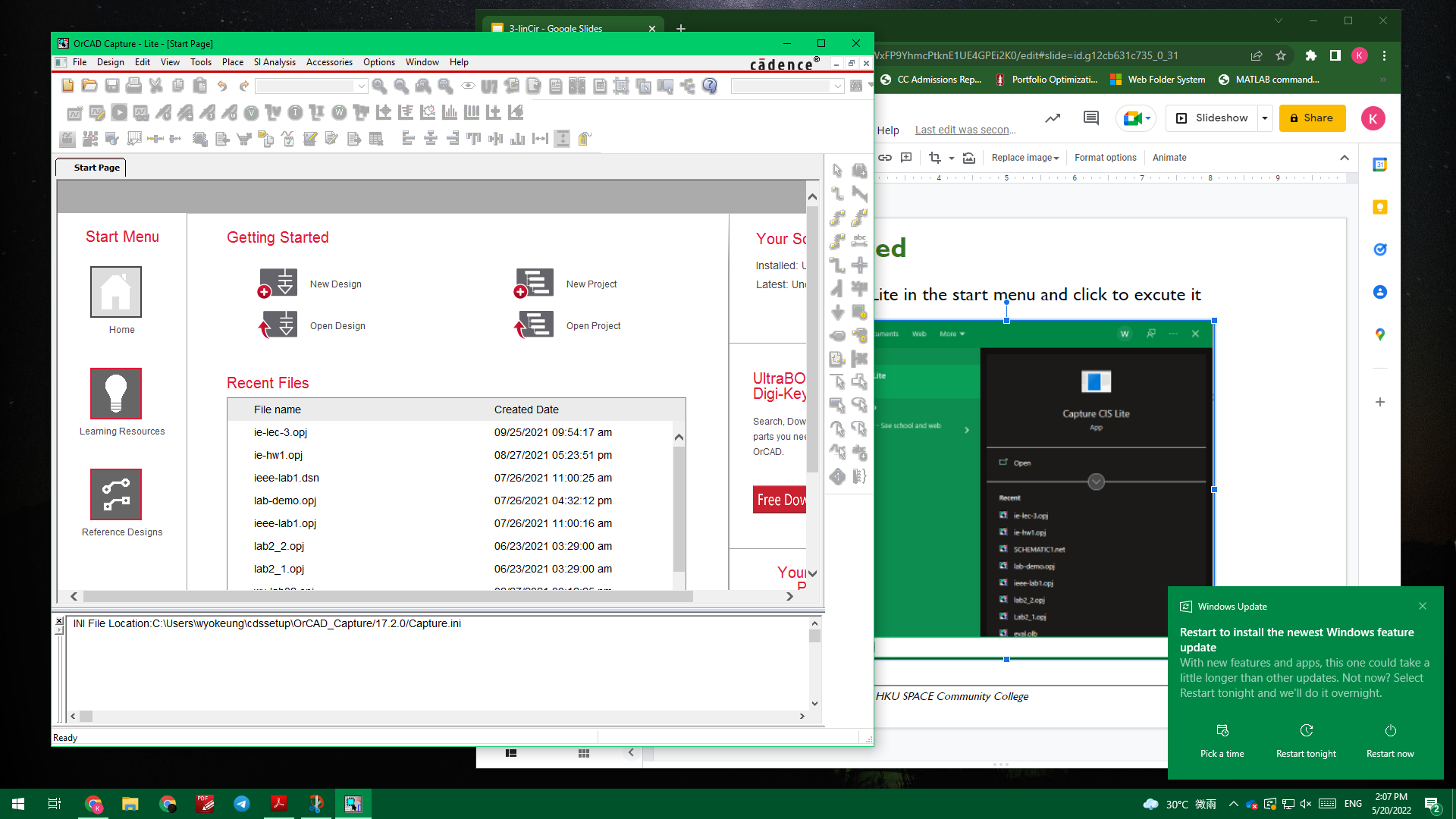Image resolution: width=1456 pixels, height=819 pixels.
Task: Click the Google Meet icon in Slides
Action: click(1132, 118)
